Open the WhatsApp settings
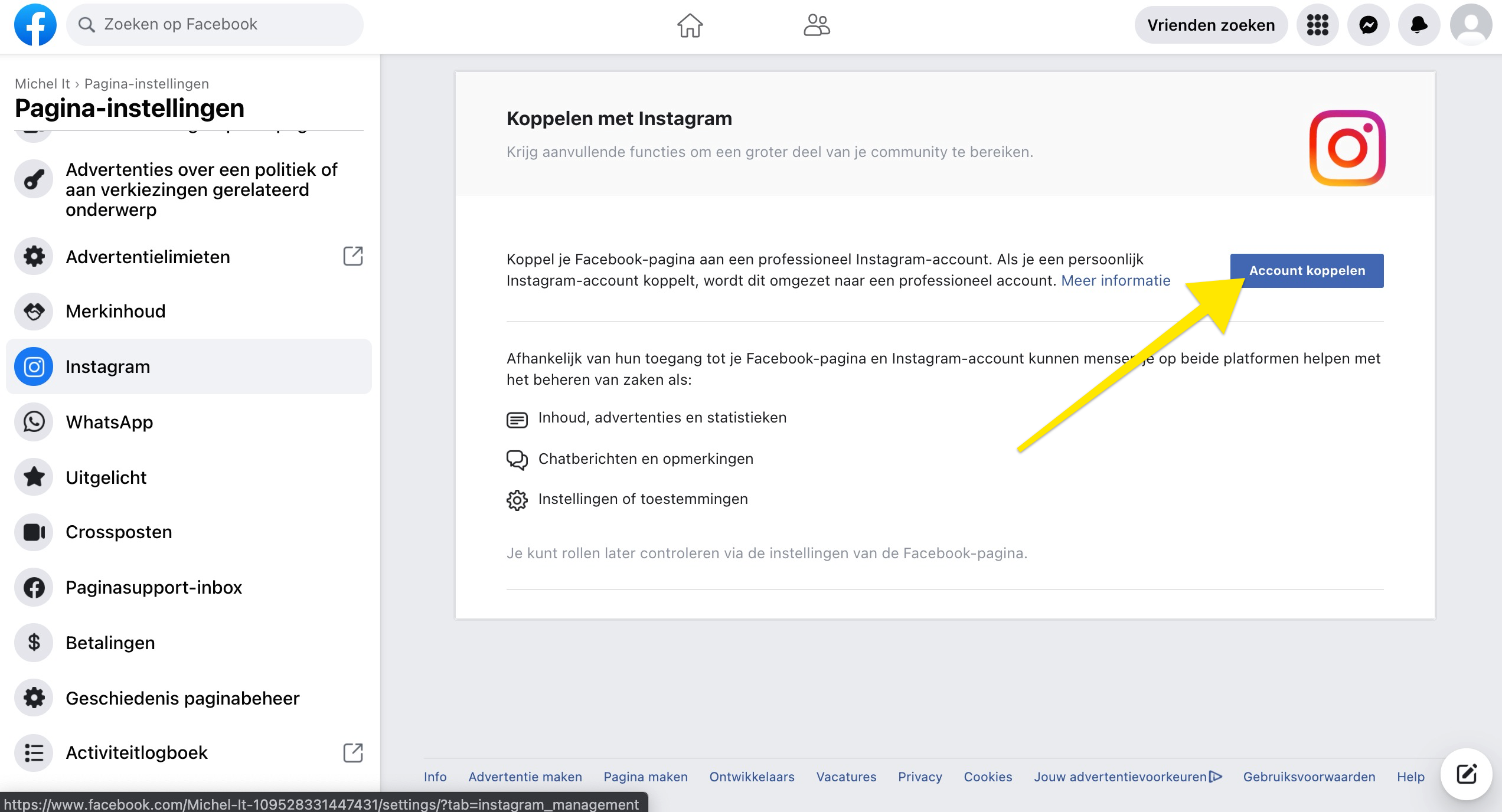This screenshot has width=1502, height=812. [x=189, y=422]
